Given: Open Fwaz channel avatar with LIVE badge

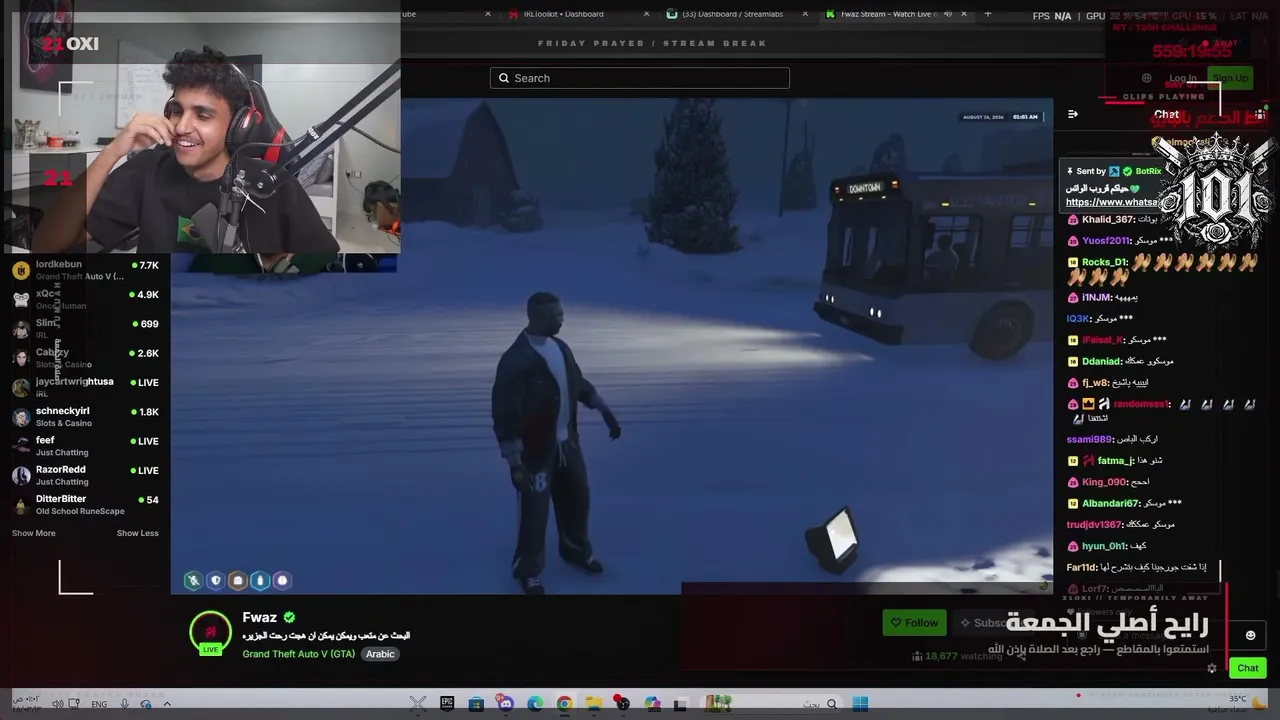Looking at the screenshot, I should (x=211, y=633).
